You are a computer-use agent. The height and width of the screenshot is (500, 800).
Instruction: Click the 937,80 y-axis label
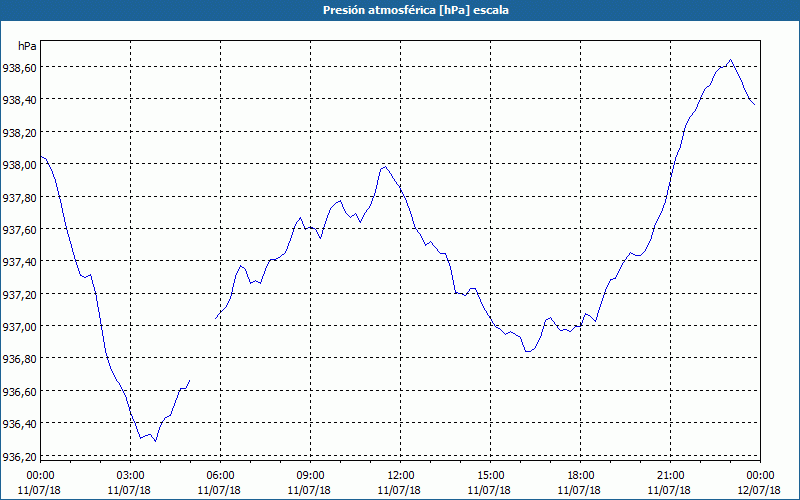click(x=19, y=197)
